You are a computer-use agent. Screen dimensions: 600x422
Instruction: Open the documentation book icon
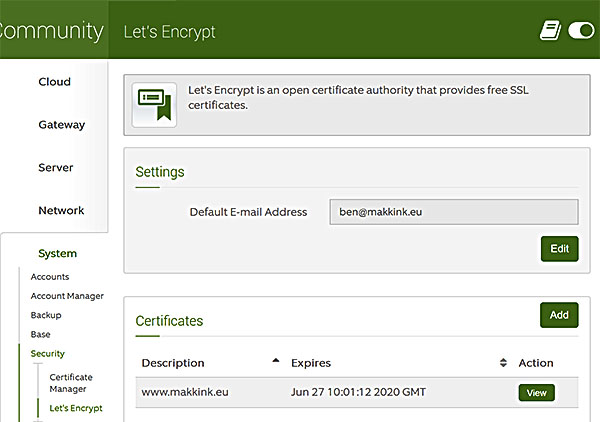(550, 31)
